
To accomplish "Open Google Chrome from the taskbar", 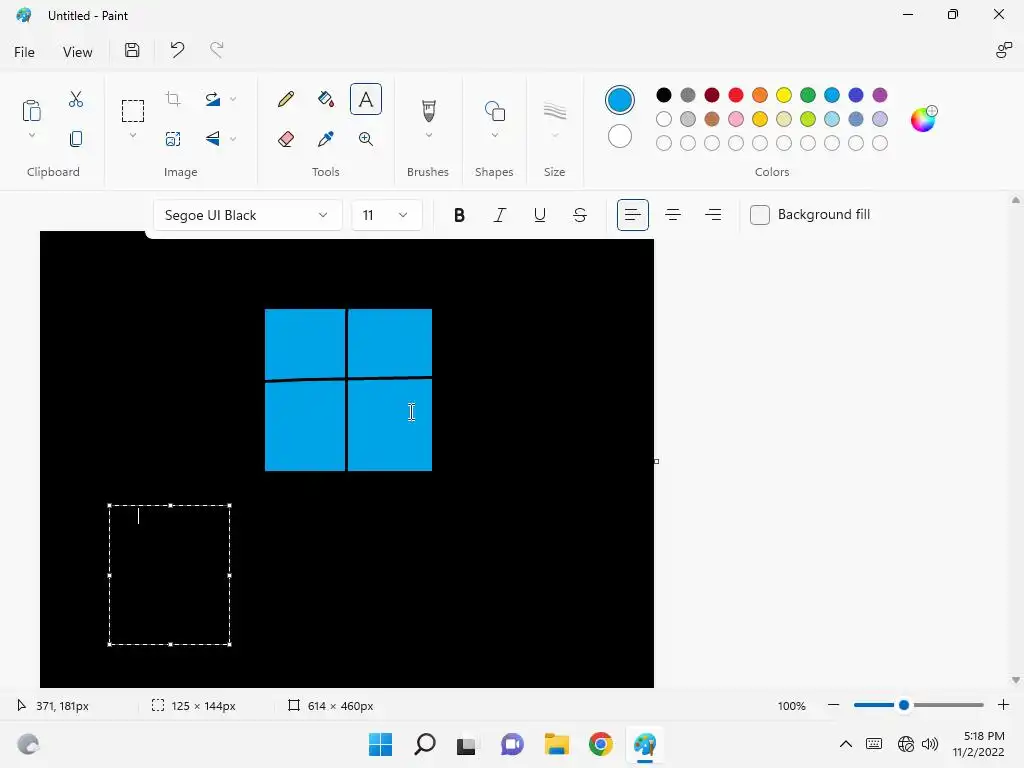I will [x=600, y=744].
